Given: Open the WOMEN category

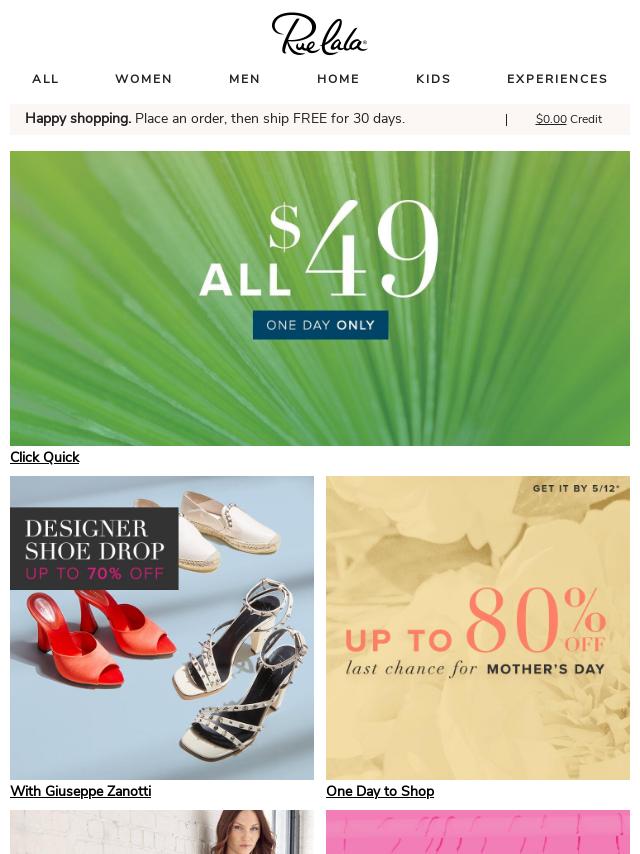Looking at the screenshot, I should click(143, 79).
